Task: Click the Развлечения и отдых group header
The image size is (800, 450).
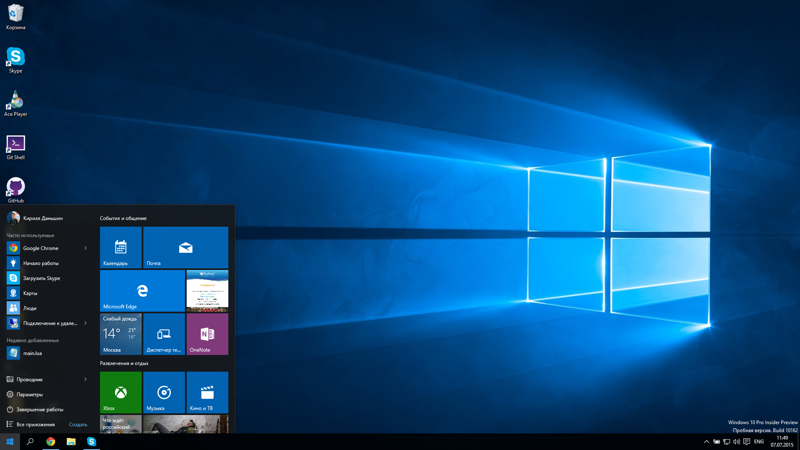Action: [x=124, y=363]
